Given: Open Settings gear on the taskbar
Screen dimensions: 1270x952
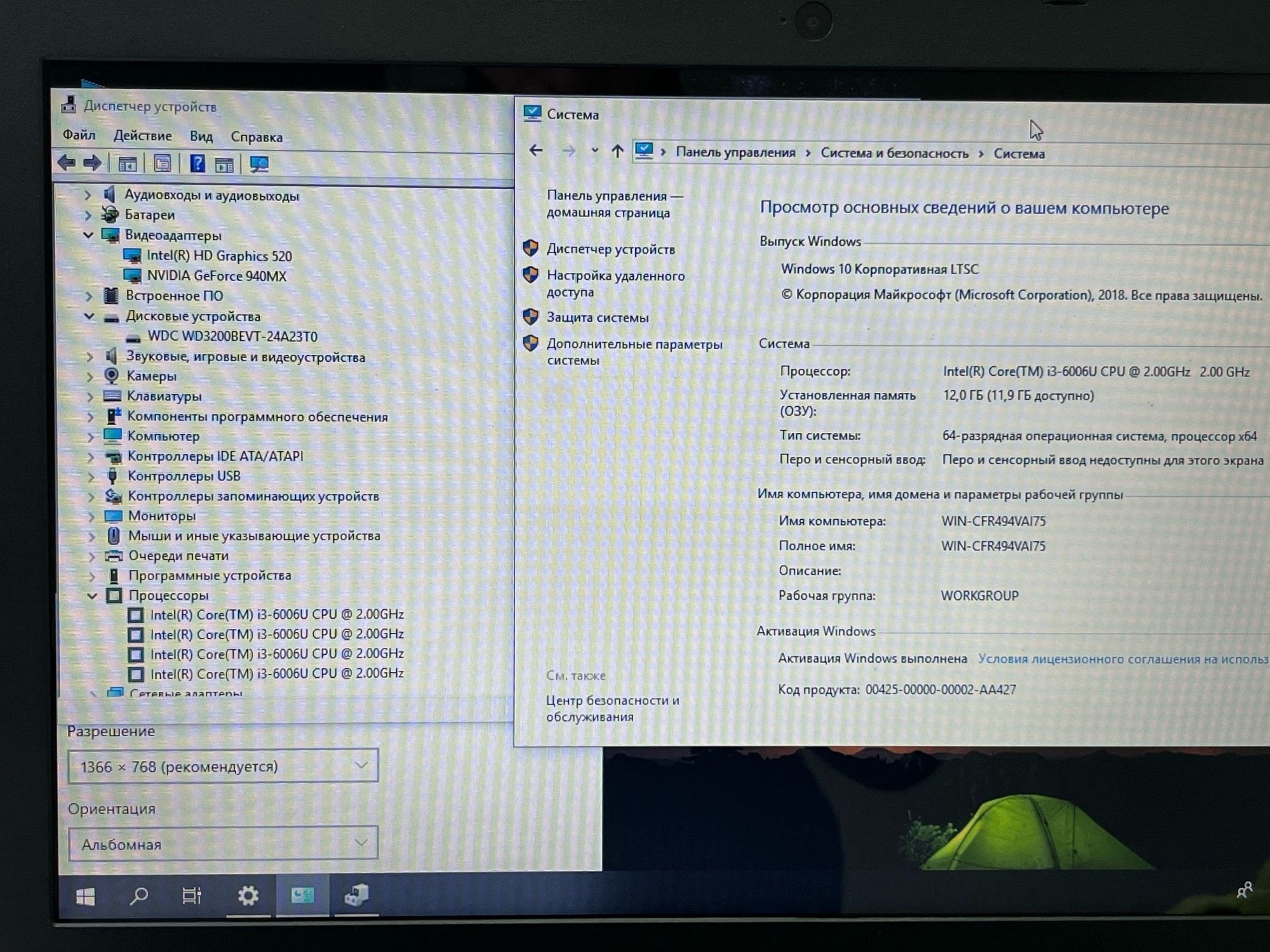Looking at the screenshot, I should 248,896.
